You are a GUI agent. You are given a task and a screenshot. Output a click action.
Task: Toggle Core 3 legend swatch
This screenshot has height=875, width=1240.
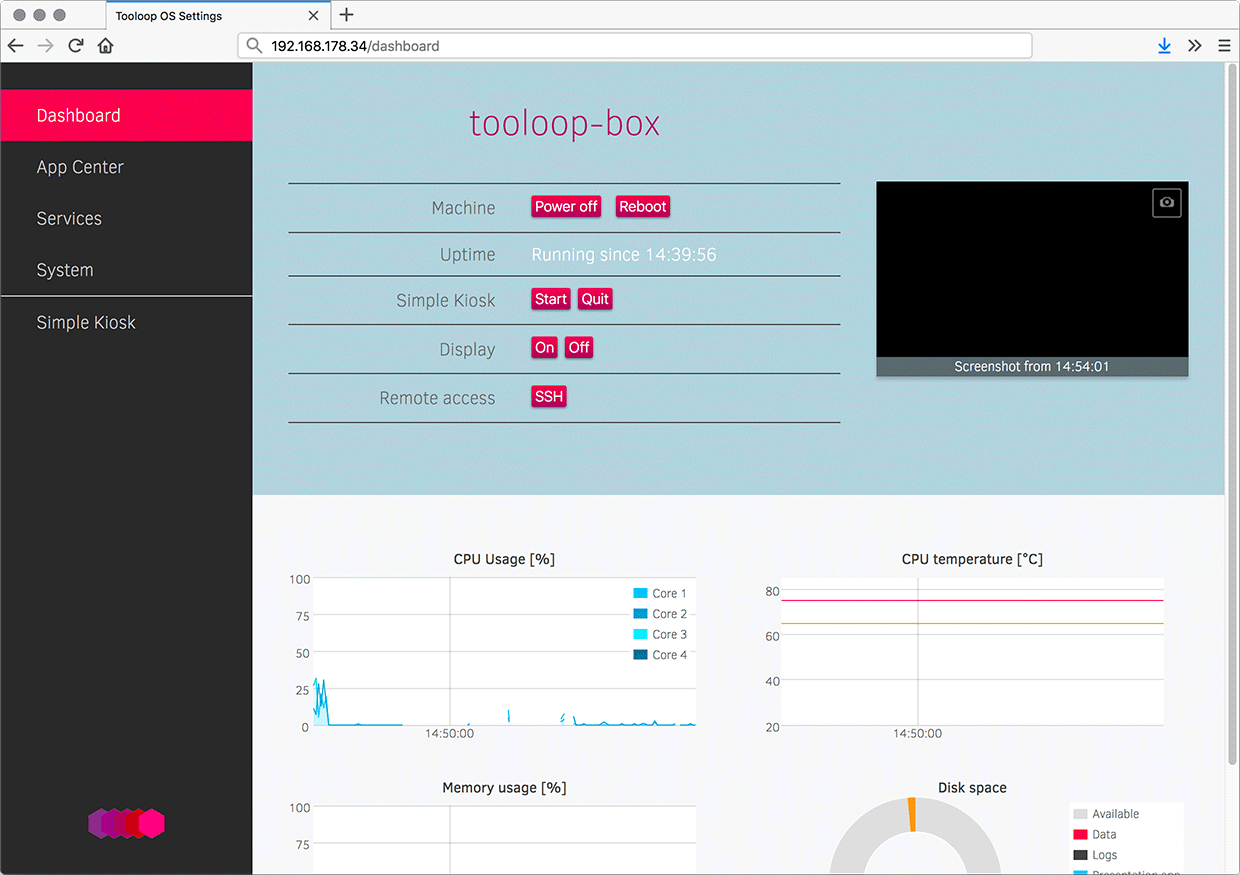[x=640, y=635]
